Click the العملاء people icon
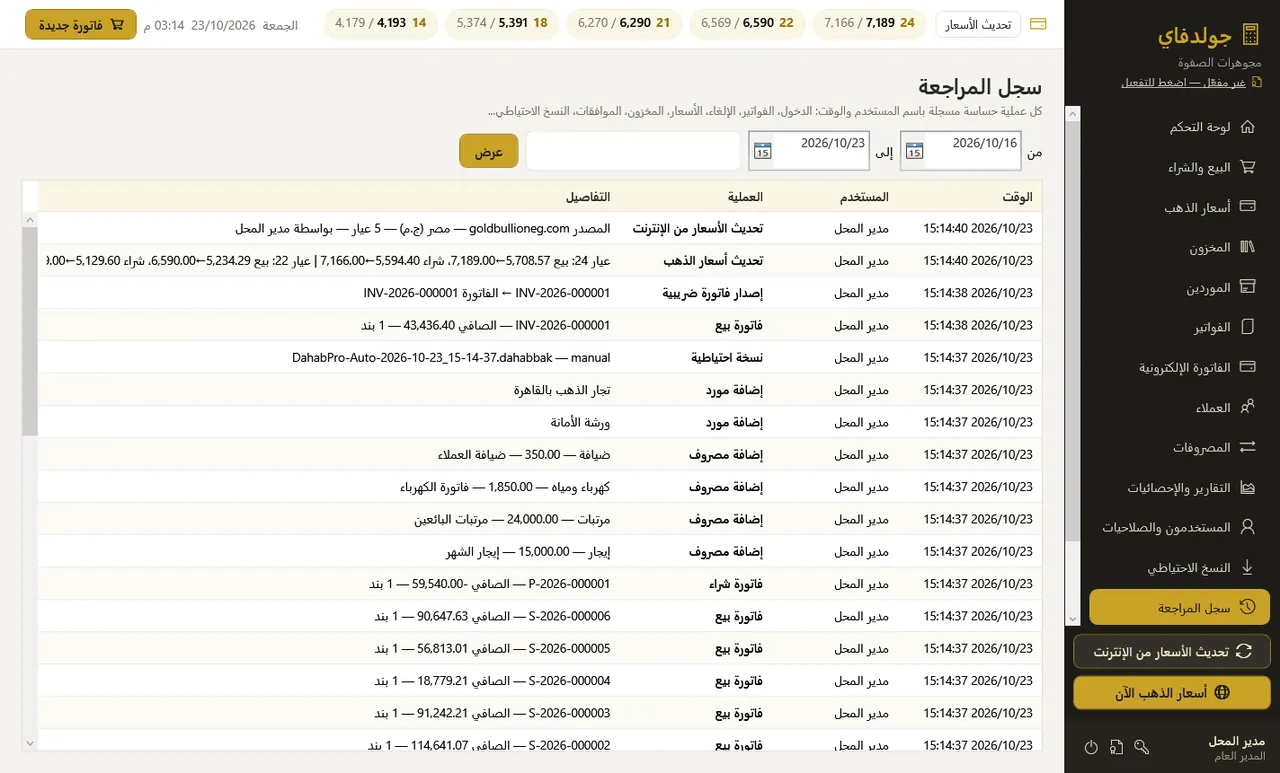The height and width of the screenshot is (773, 1280). click(1247, 407)
